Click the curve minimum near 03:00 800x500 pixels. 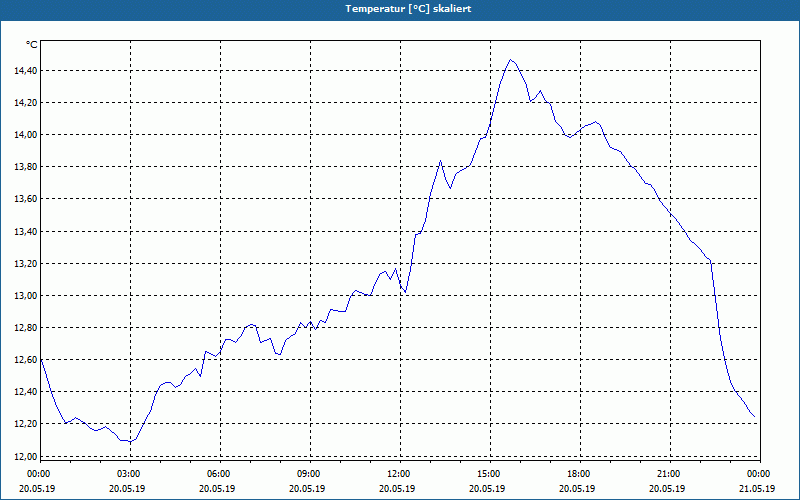[x=130, y=441]
